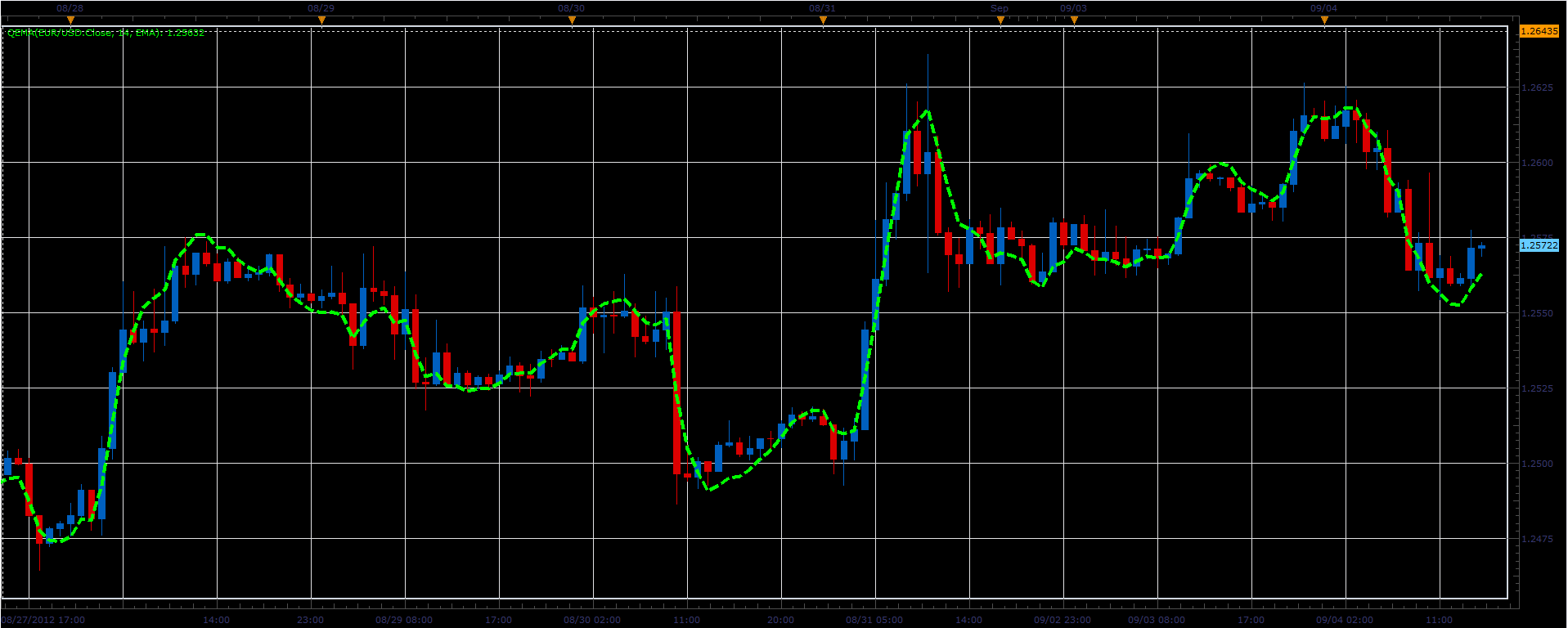Screen dimensions: 1568x628
Task: Click the blue 1.25722 current price tag
Action: coord(1539,245)
